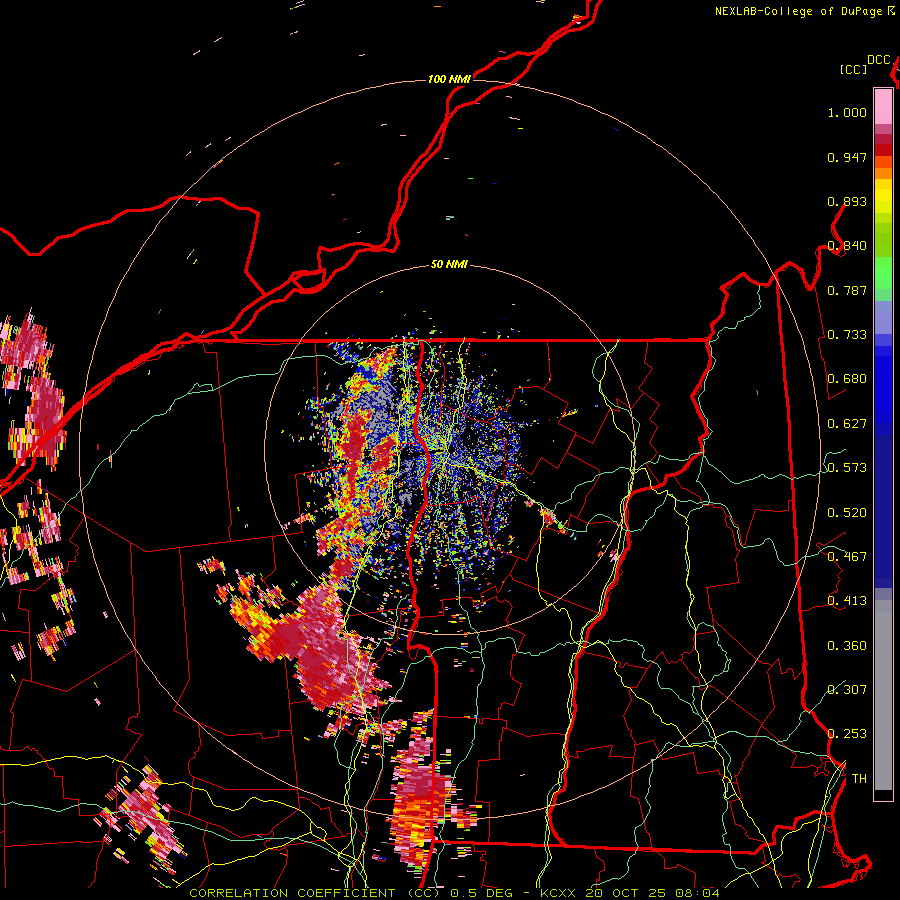Click the 1.000 value on color scale

click(847, 112)
